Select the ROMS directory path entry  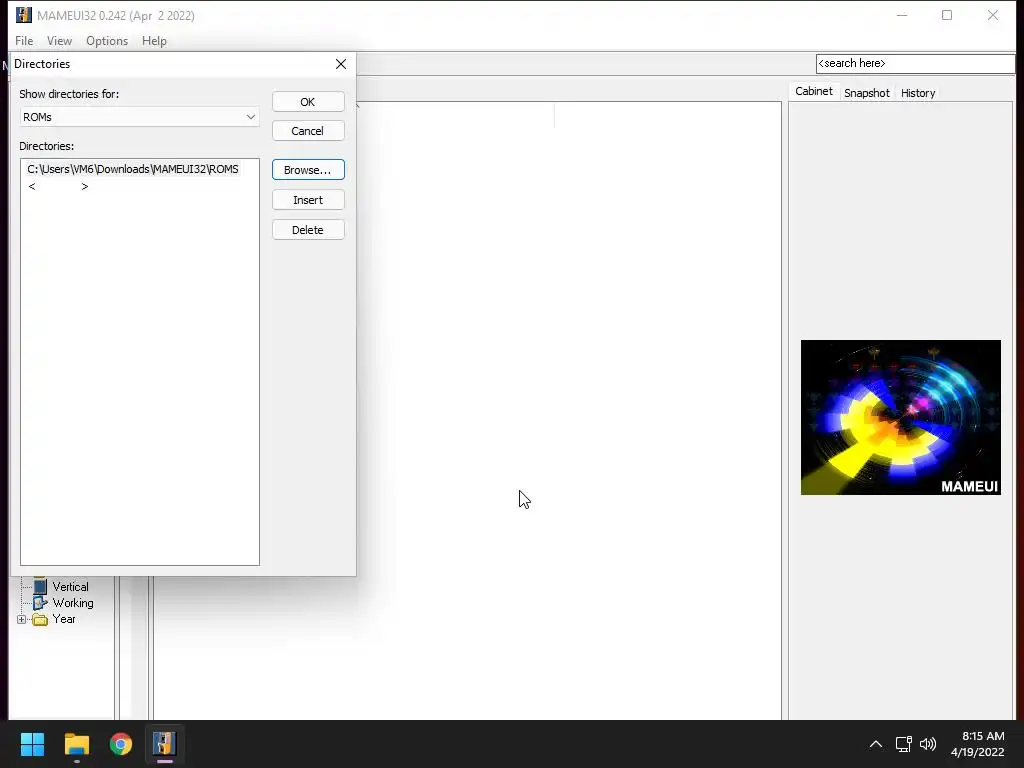[x=133, y=169]
